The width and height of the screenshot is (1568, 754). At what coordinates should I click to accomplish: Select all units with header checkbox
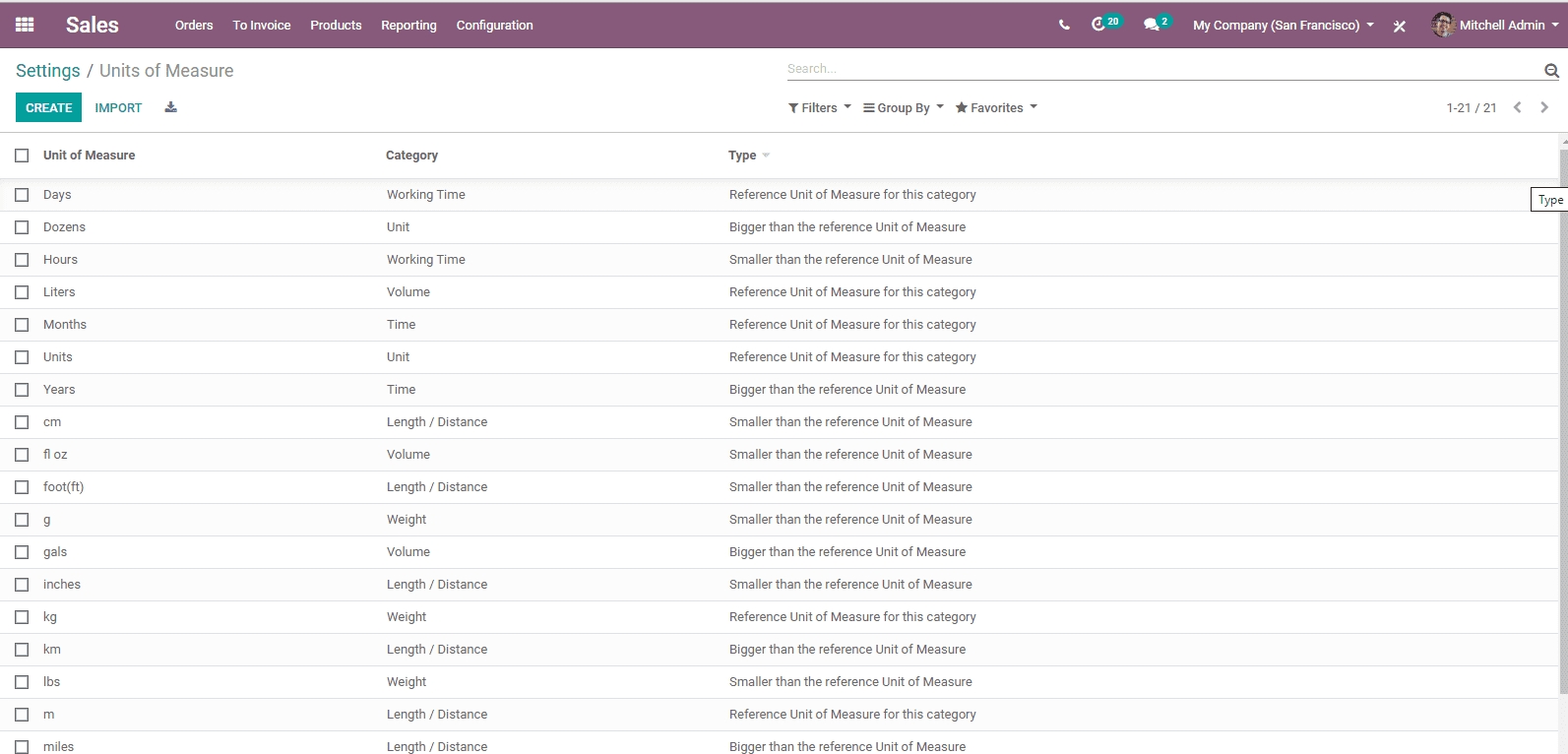click(x=22, y=156)
